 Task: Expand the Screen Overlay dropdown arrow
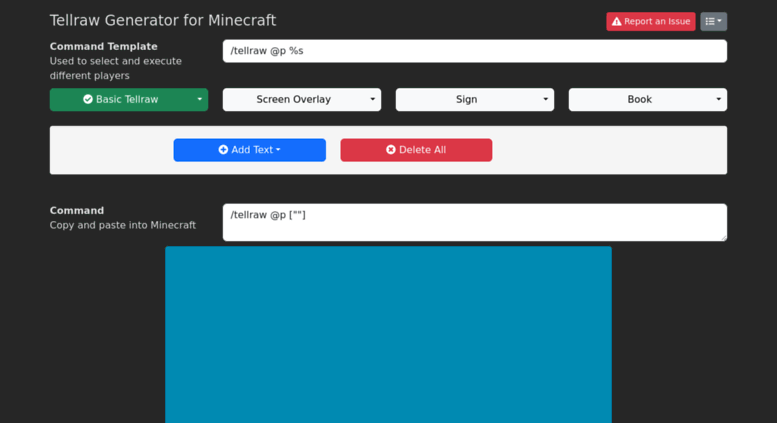(373, 100)
